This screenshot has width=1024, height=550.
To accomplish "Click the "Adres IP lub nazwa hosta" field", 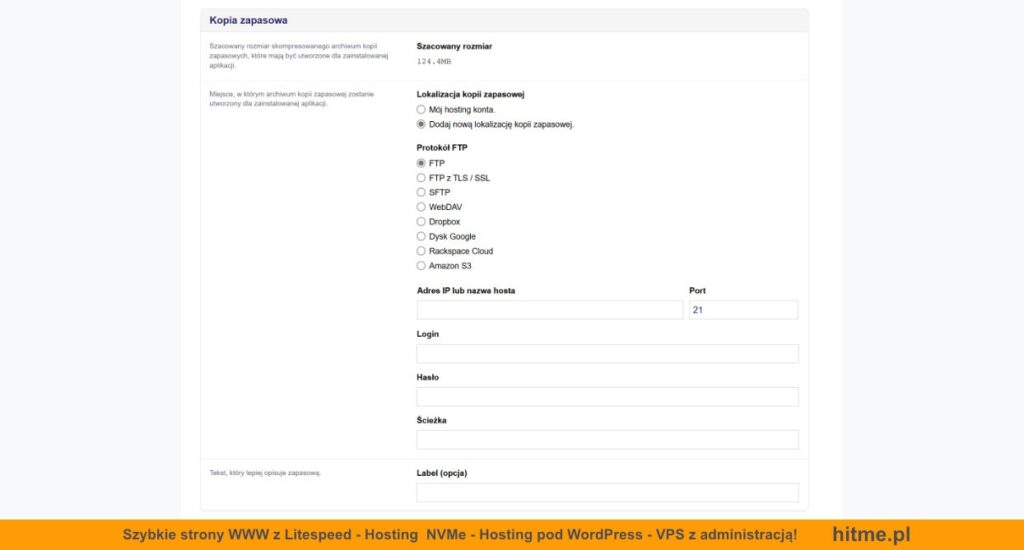I will coord(549,310).
